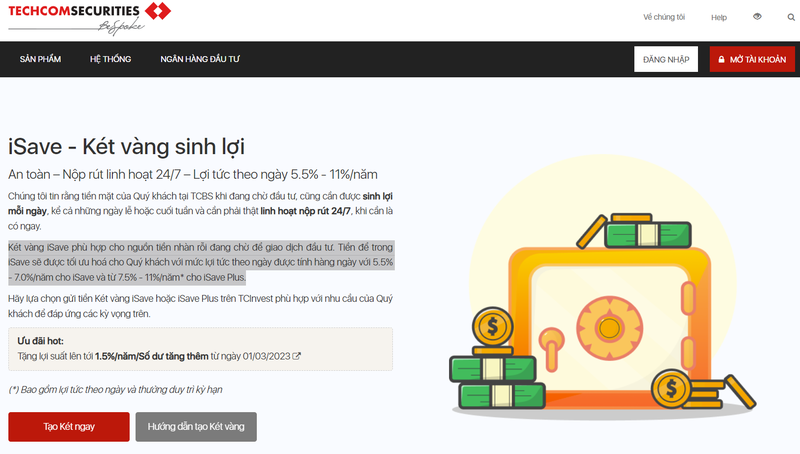Open Hướng dẫn tạo Két vàng guide
800x454 pixels.
tap(196, 427)
